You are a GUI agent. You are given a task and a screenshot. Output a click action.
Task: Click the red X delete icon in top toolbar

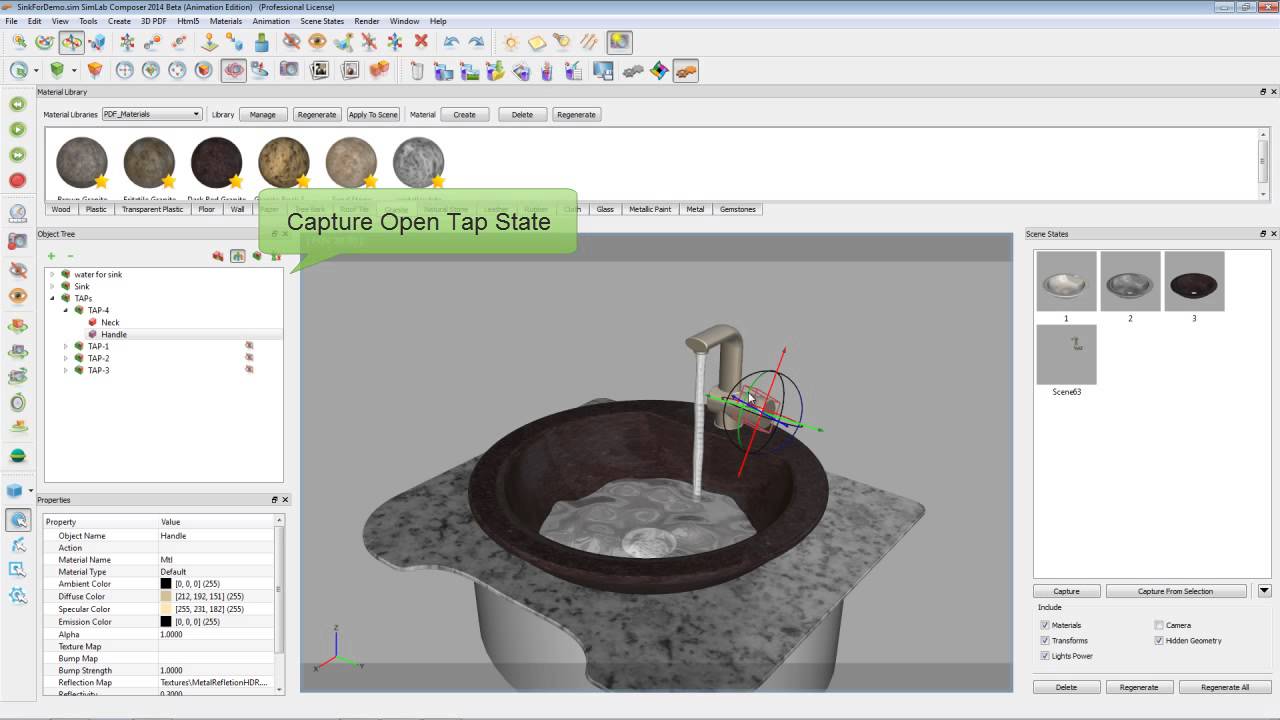(x=421, y=42)
